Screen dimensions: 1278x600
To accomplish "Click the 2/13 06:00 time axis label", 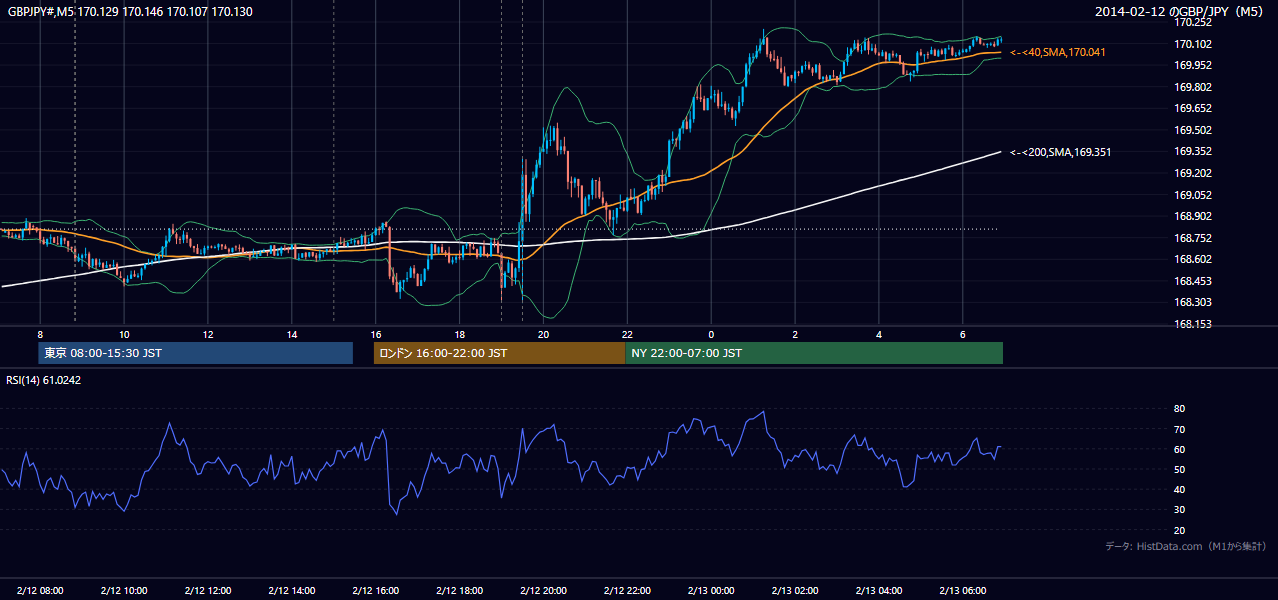I will pyautogui.click(x=964, y=591).
